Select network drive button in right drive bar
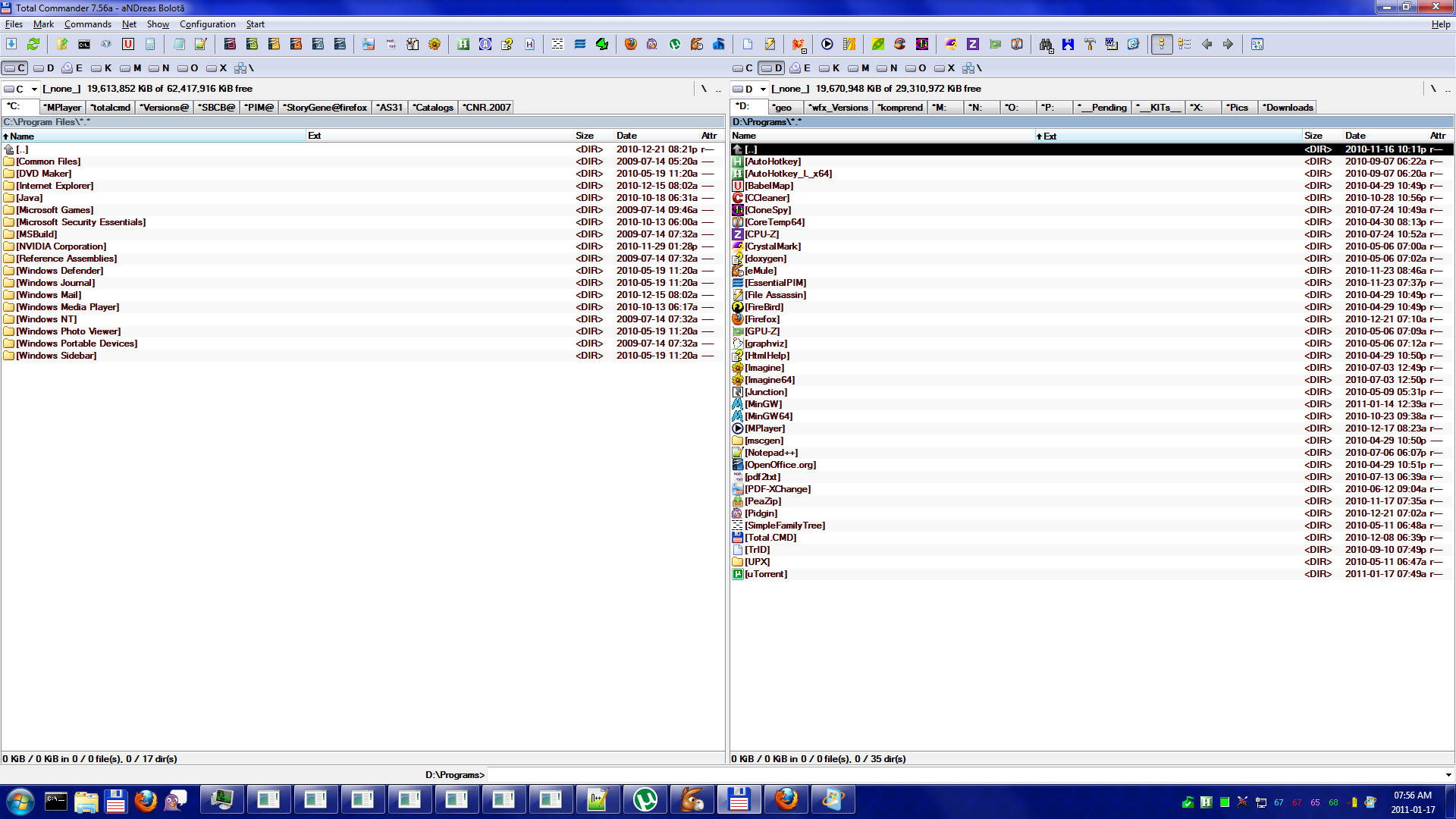This screenshot has height=819, width=1456. coord(972,68)
